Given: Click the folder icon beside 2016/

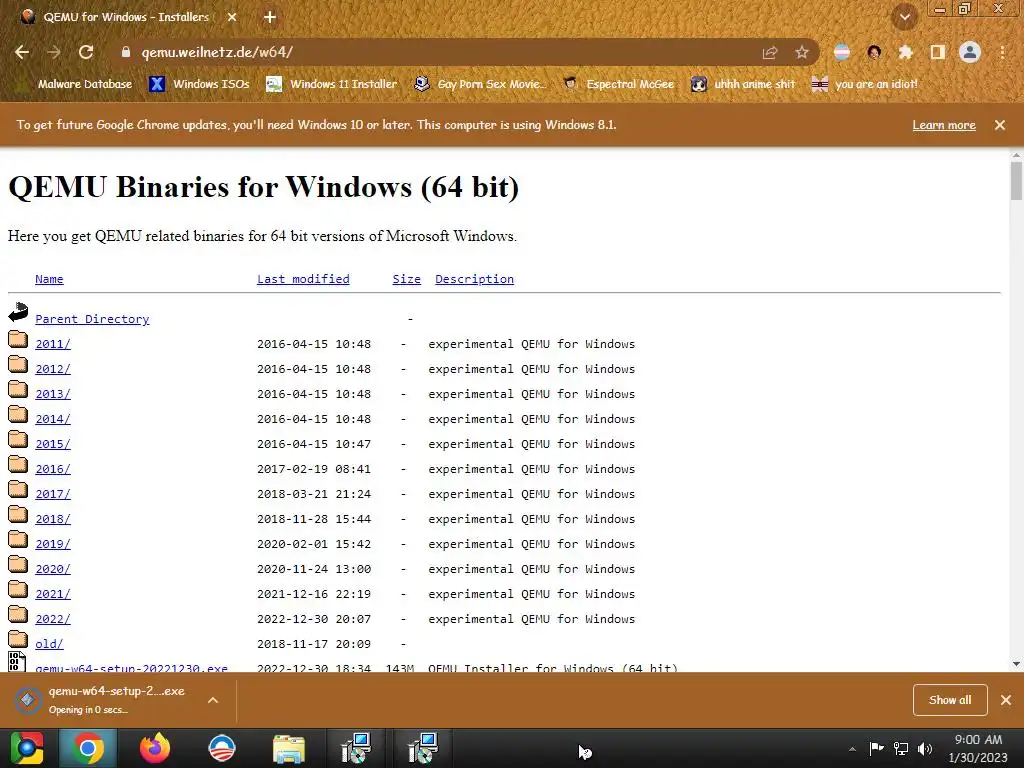Looking at the screenshot, I should click(x=18, y=464).
